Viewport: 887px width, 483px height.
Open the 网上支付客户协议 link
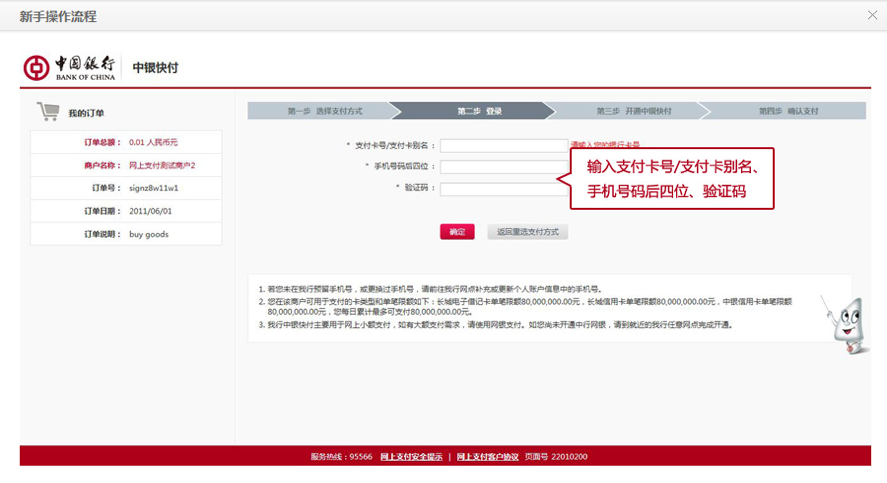(488, 456)
